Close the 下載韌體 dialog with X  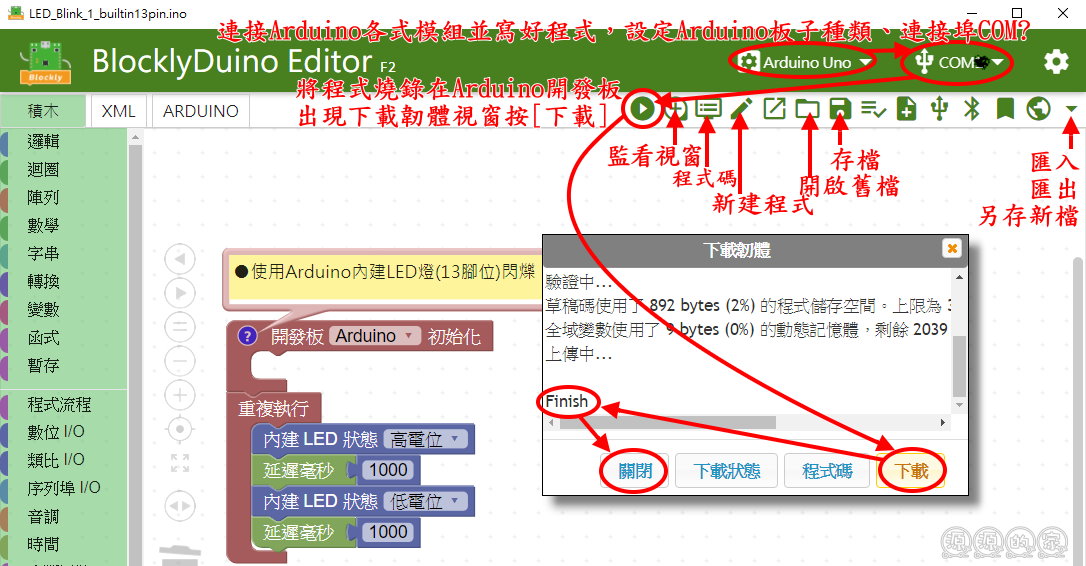(x=952, y=248)
